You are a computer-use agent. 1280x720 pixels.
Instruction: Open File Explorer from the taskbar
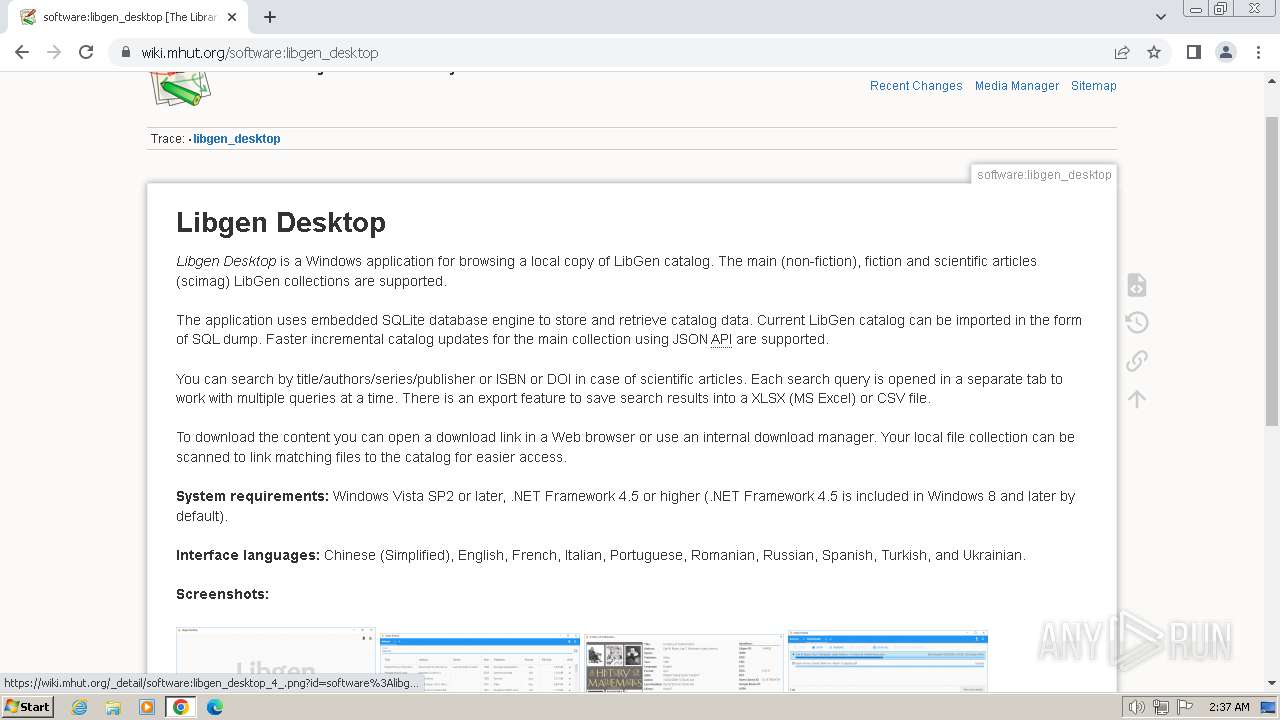(113, 707)
